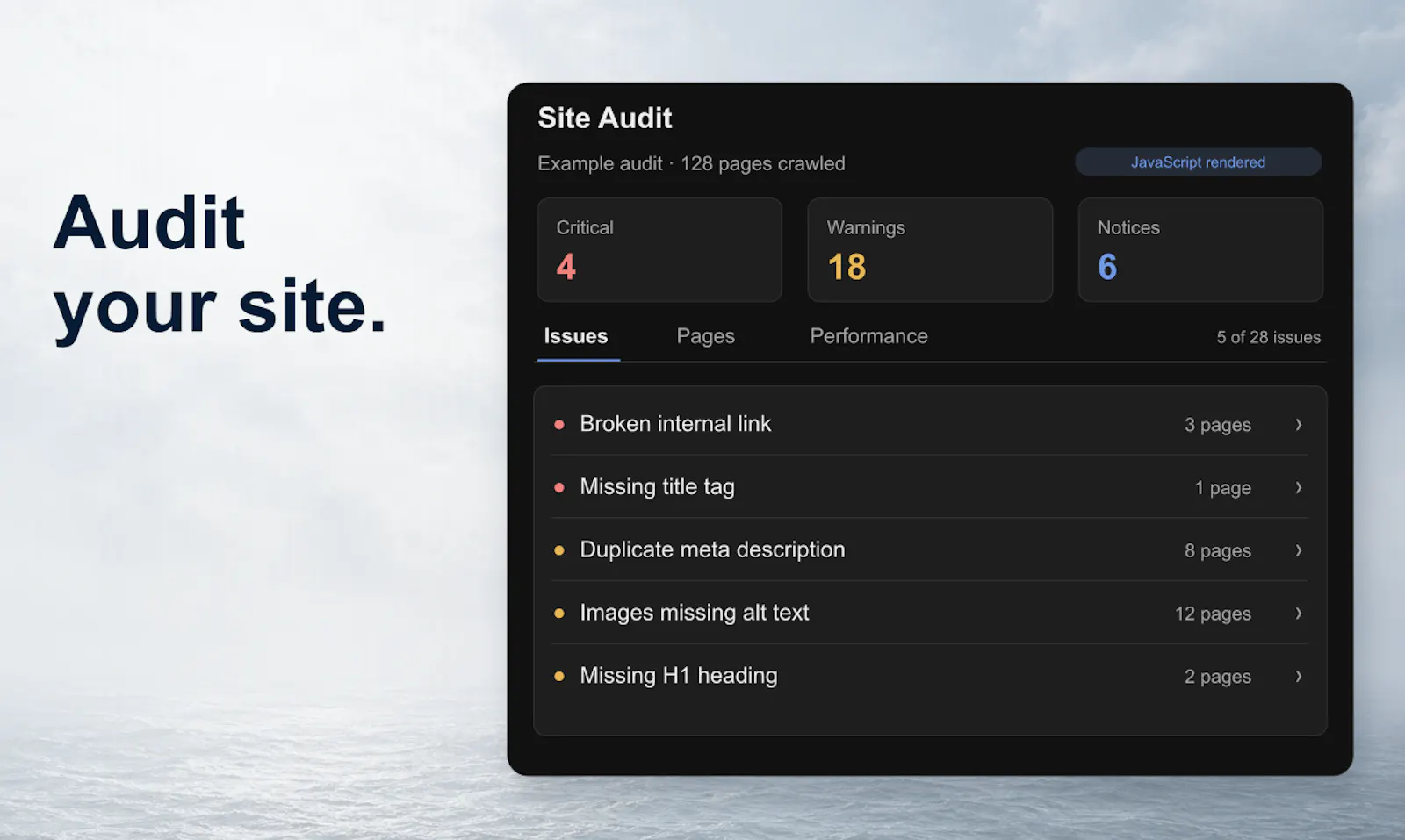This screenshot has height=840, width=1405.
Task: Expand the Images missing alt text chevron
Action: coord(1298,614)
